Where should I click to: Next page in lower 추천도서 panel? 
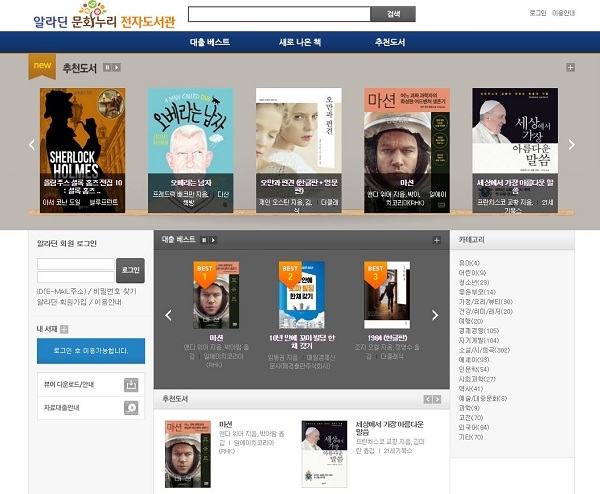point(437,399)
